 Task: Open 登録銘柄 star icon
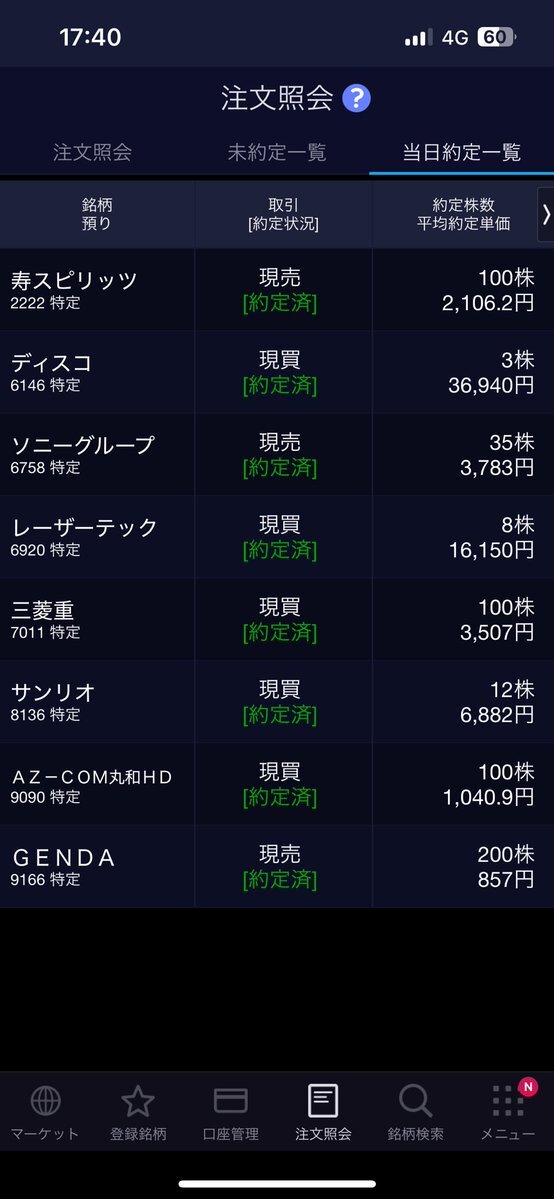point(138,1101)
